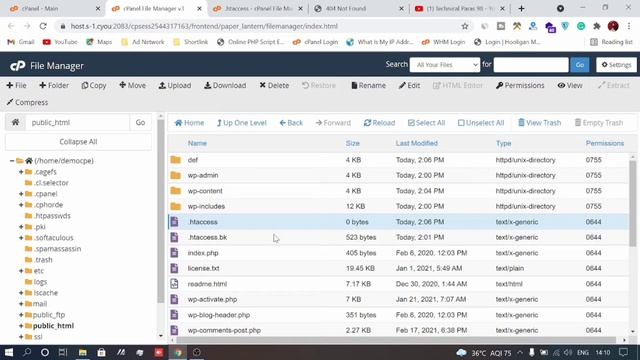Click the search text field
640x360 pixels.
click(x=531, y=64)
